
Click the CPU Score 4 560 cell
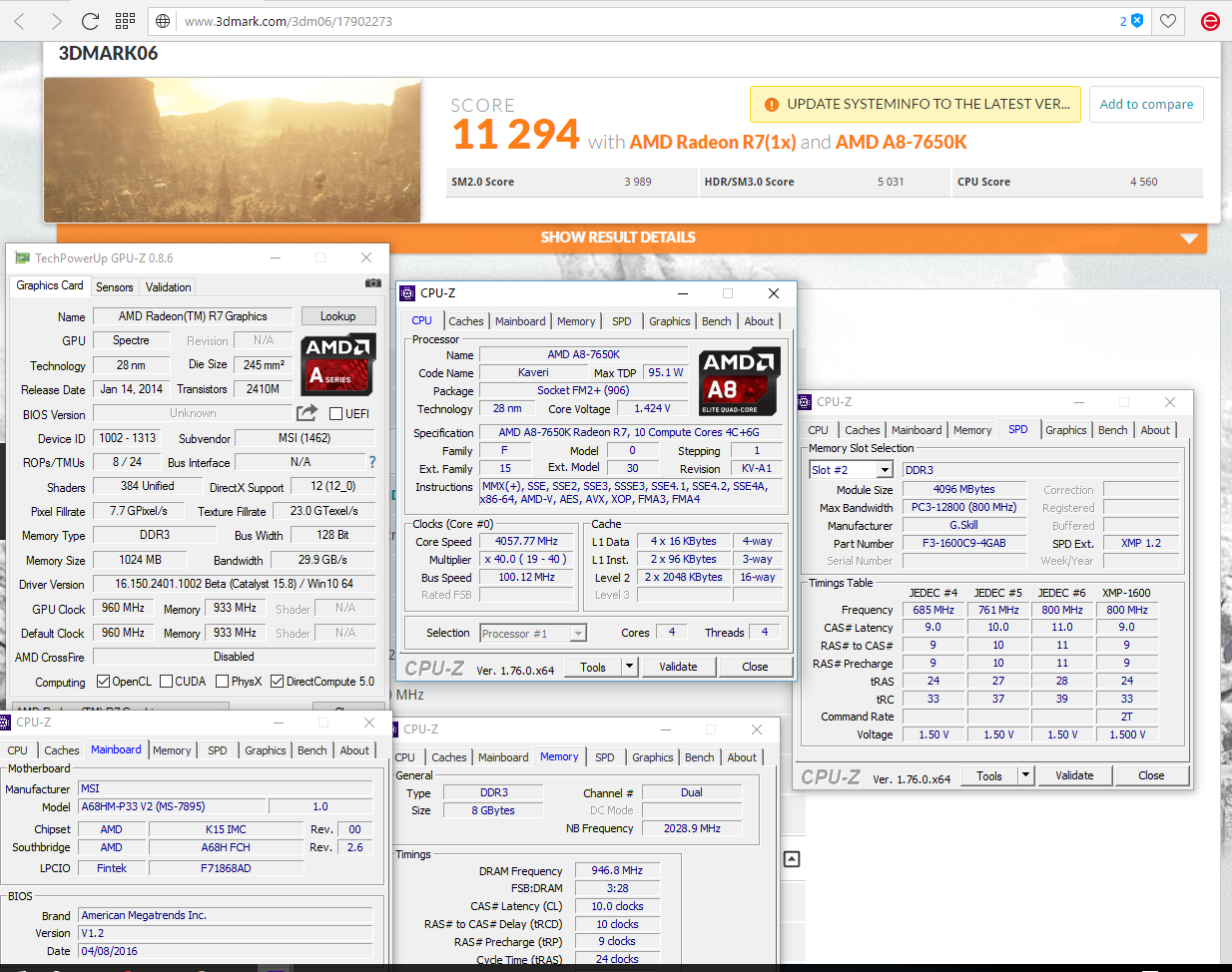tap(1076, 182)
